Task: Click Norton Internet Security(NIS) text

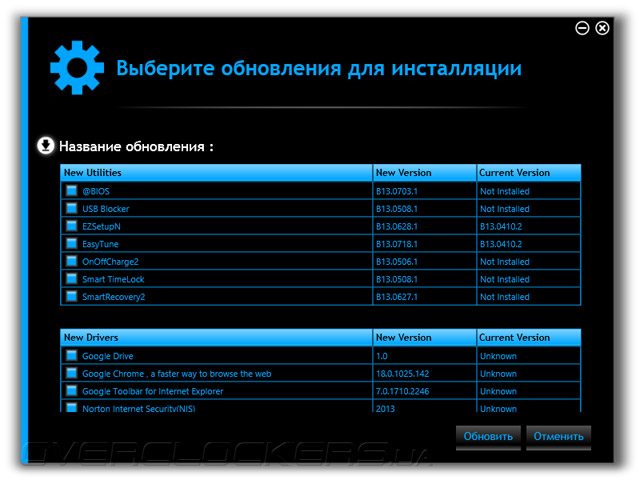Action: [x=139, y=408]
